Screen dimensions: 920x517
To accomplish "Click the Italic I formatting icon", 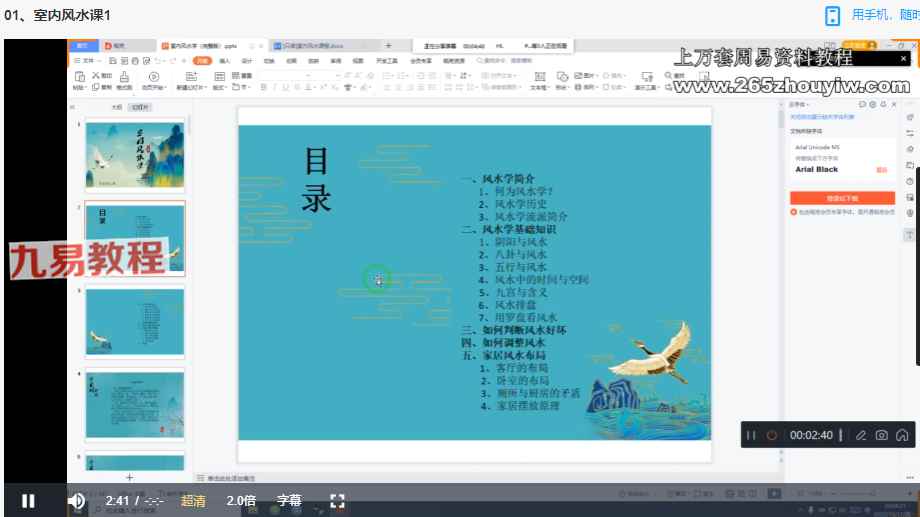I will pos(274,87).
